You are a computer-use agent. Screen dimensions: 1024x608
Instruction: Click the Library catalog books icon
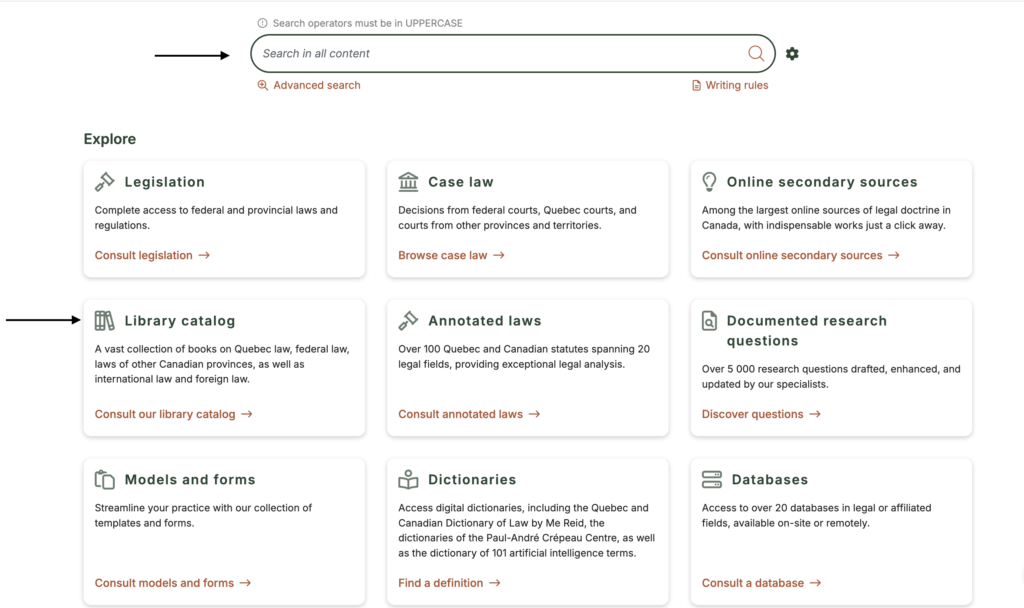pos(104,321)
